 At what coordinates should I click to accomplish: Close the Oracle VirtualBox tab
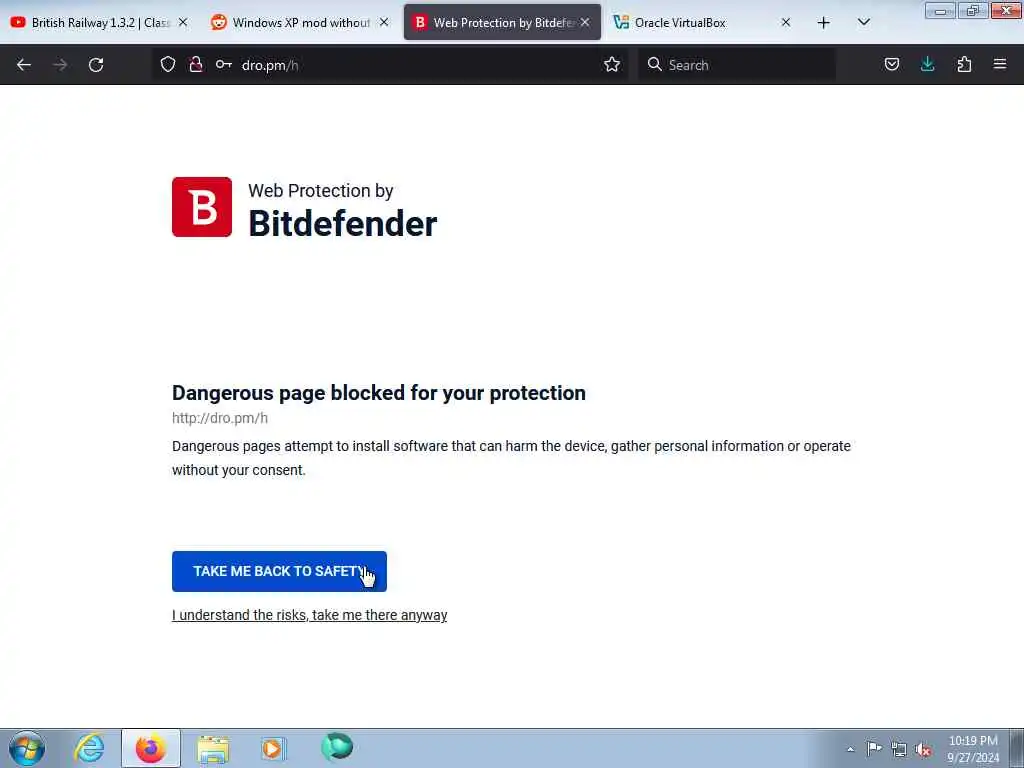(x=786, y=22)
